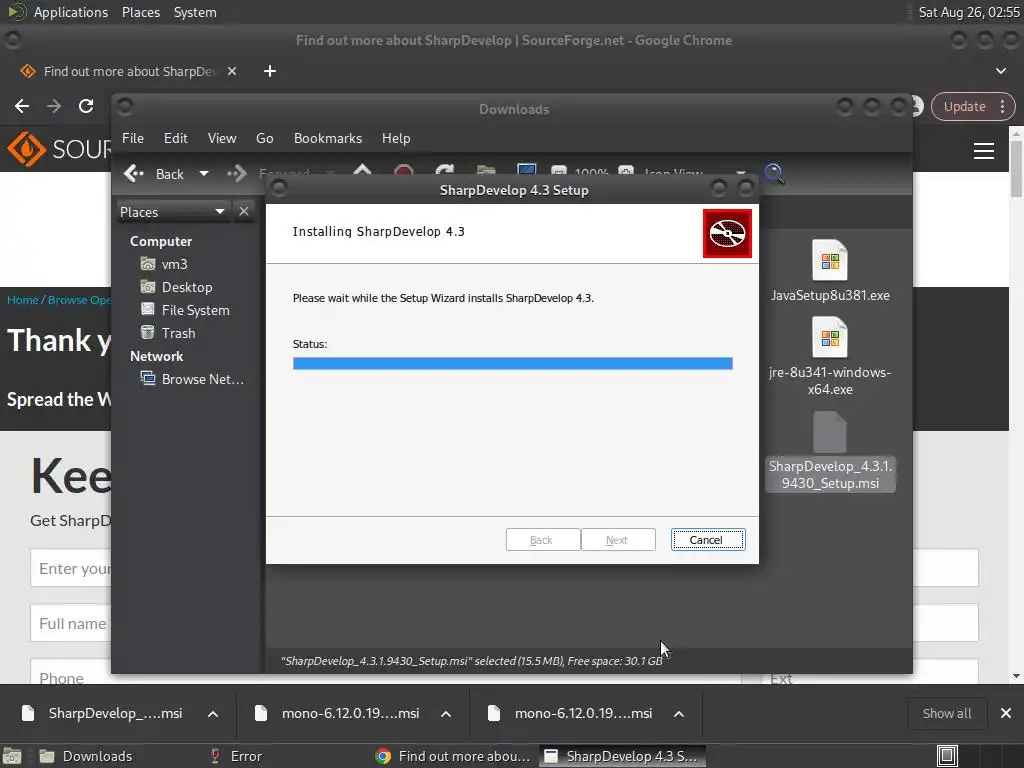The width and height of the screenshot is (1024, 768).
Task: Click the selected file status bar text
Action: [x=472, y=661]
